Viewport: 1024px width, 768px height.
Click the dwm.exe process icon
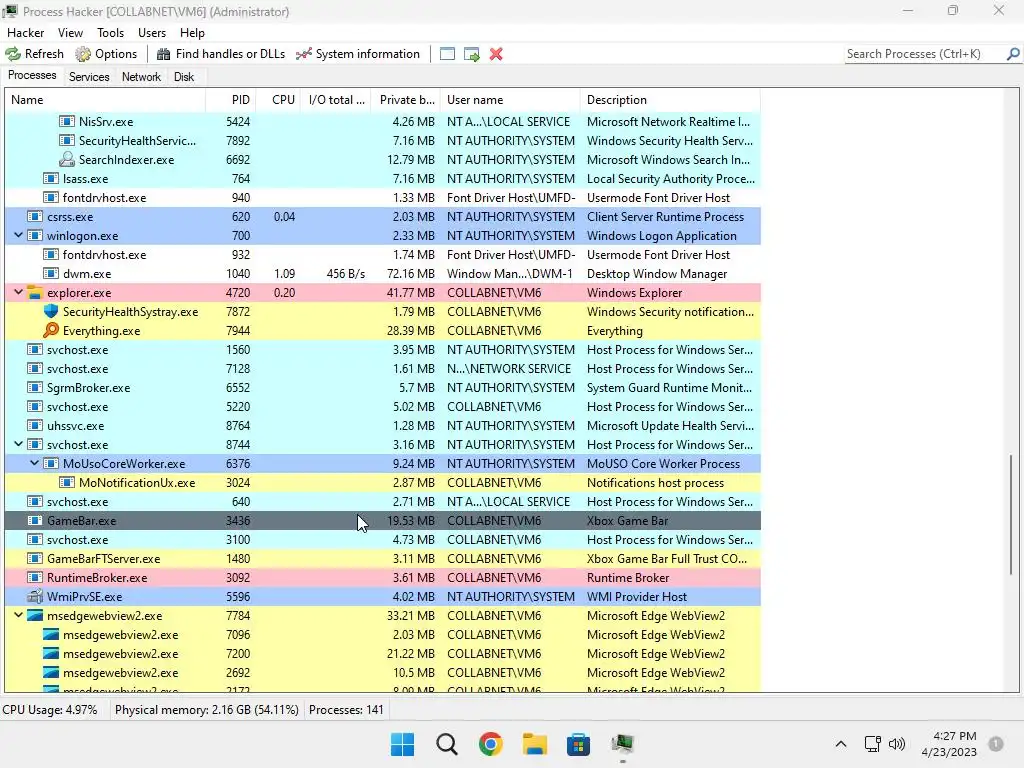tap(51, 274)
